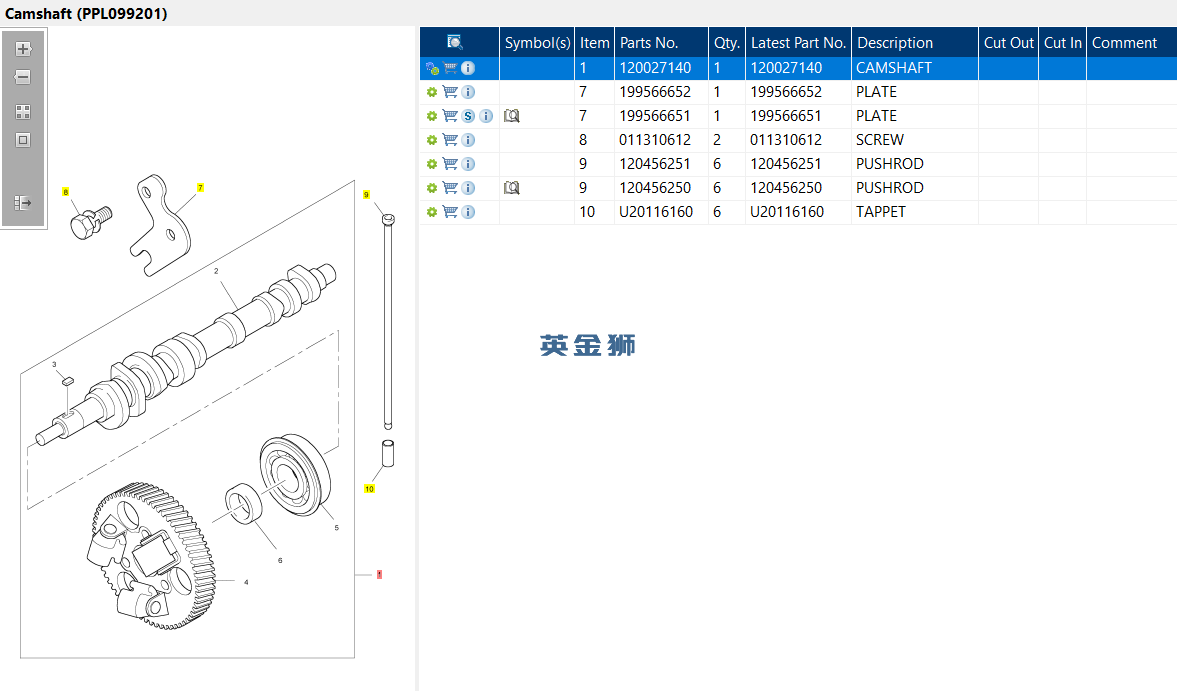Open info for PUSHROD 120456251
This screenshot has width=1177, height=691.
pos(468,164)
